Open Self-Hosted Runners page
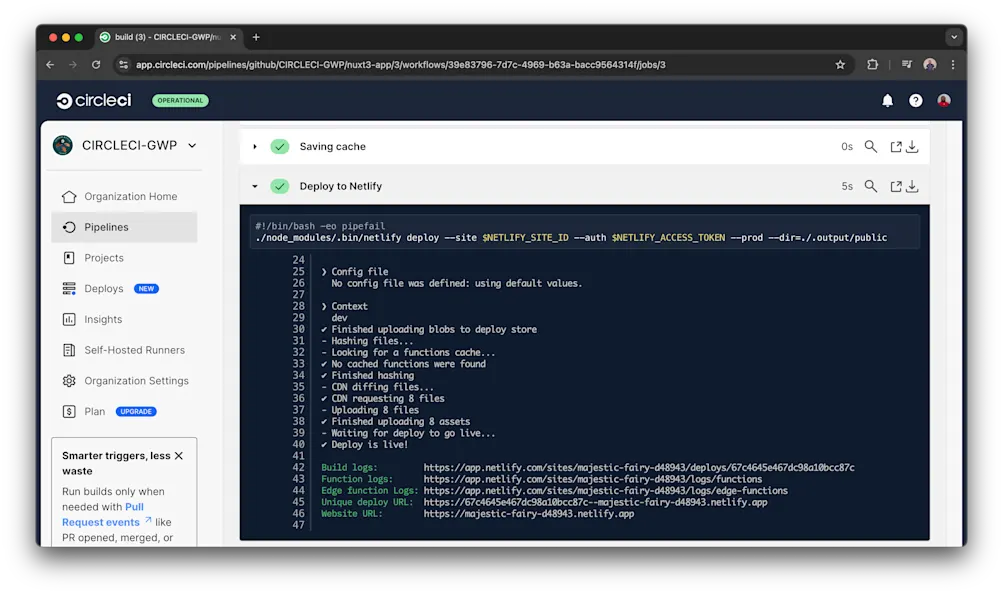The height and width of the screenshot is (594, 1003). click(x=124, y=350)
